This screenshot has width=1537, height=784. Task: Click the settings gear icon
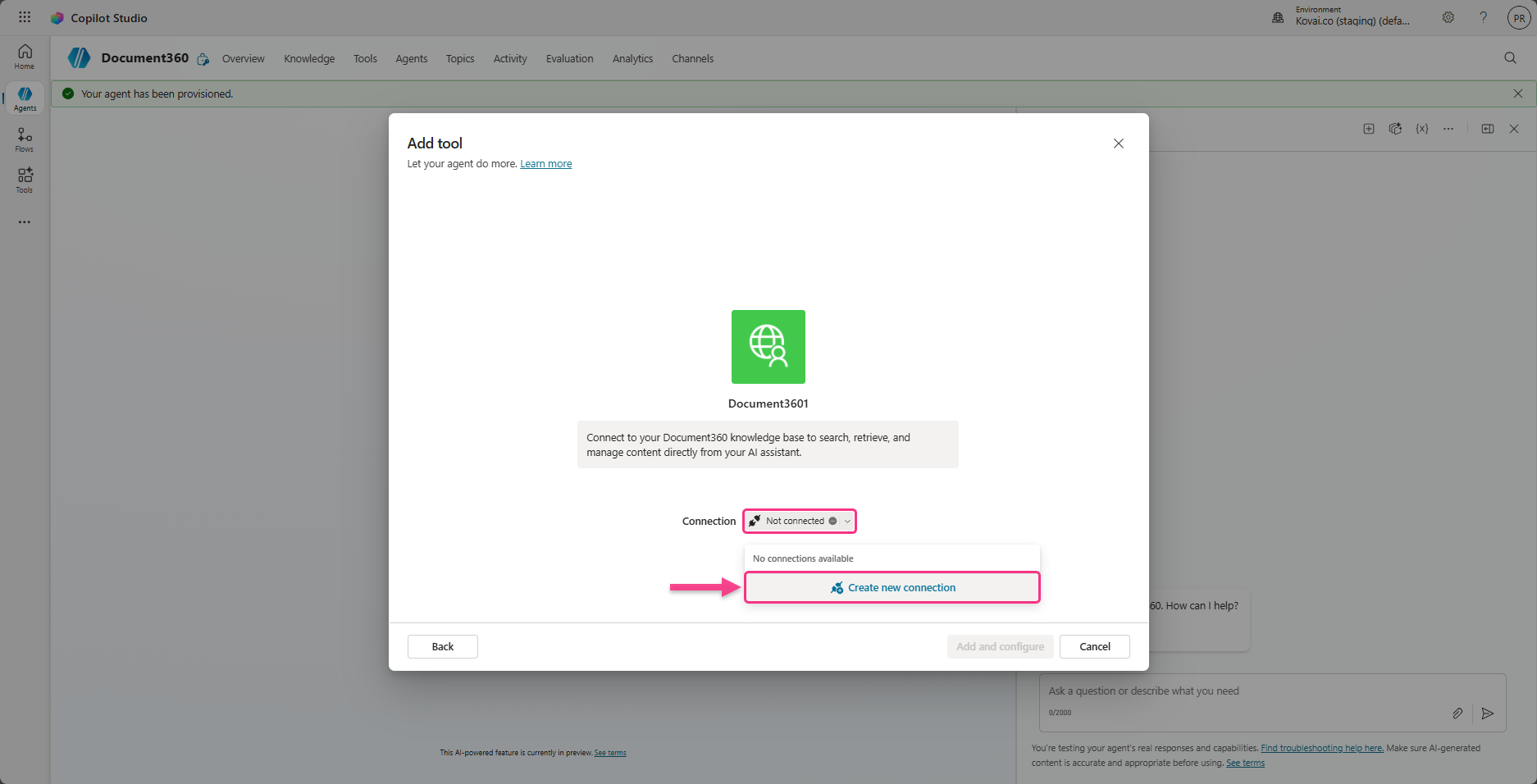coord(1448,17)
